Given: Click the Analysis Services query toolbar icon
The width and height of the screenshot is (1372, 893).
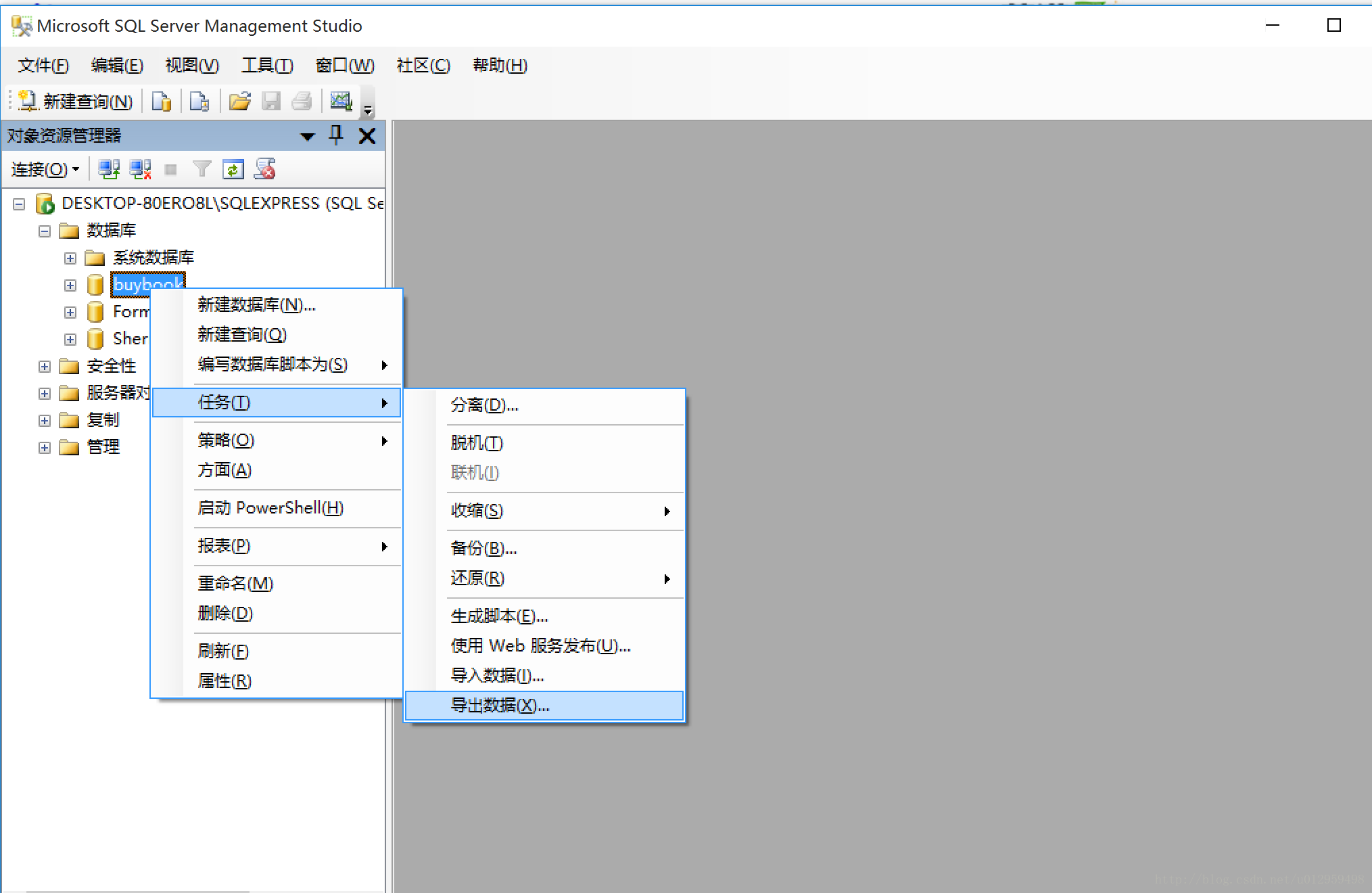Looking at the screenshot, I should point(199,101).
